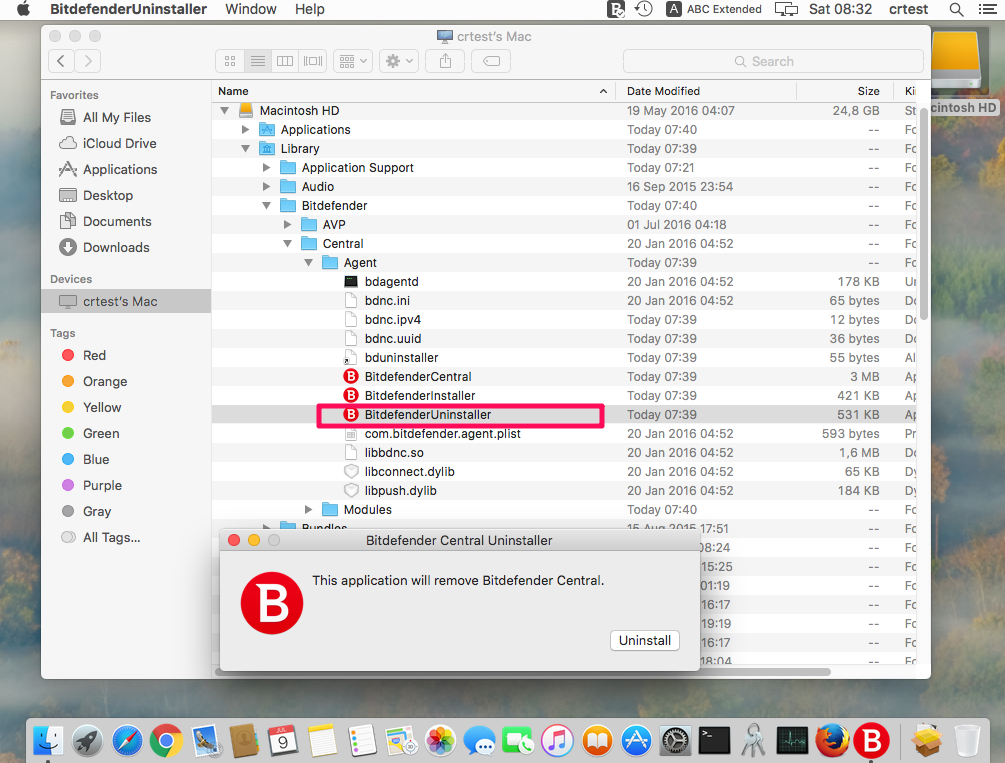Switch Finder to icon view
Viewport: 1005px width, 763px height.
point(230,61)
